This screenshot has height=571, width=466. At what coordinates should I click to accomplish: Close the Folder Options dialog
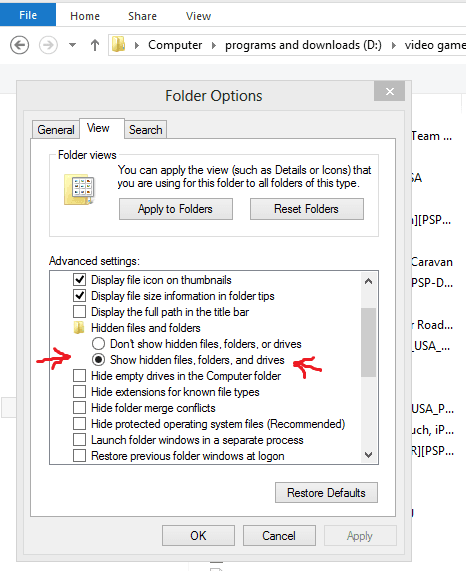(390, 91)
